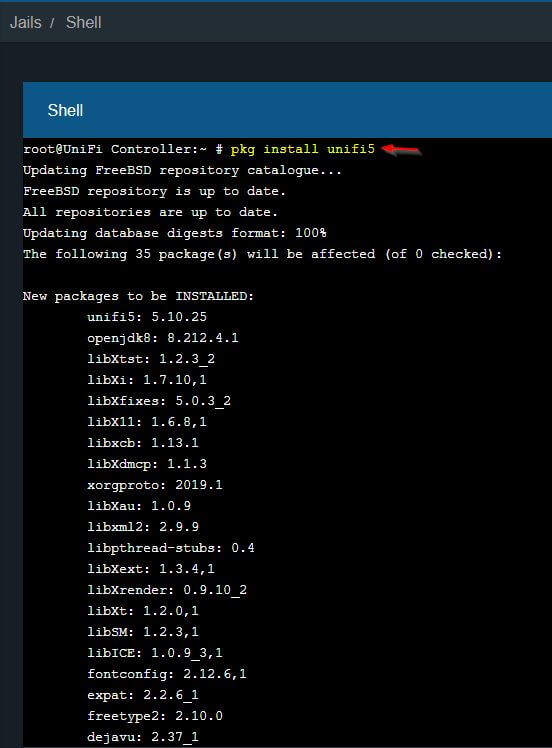Screen dimensions: 552x748
Task: Click the freetype2: 2.10.0 entry
Action: click(155, 716)
